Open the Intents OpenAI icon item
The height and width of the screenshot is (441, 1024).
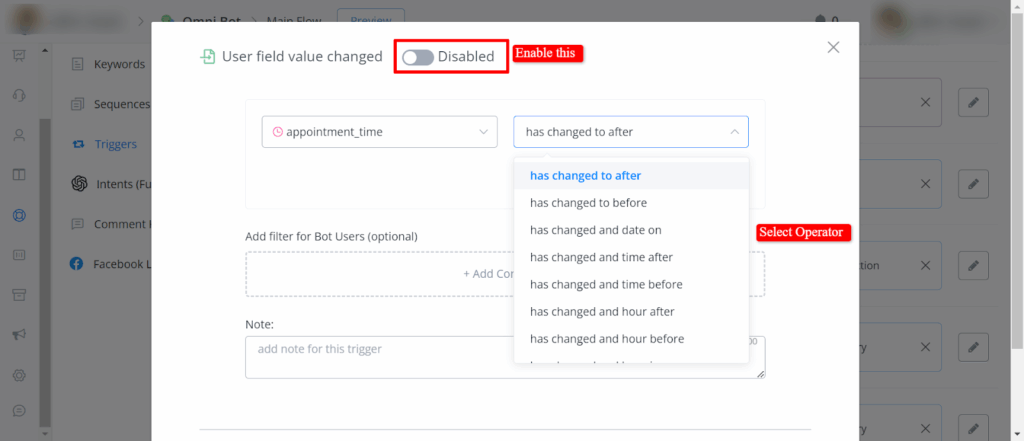[78, 184]
